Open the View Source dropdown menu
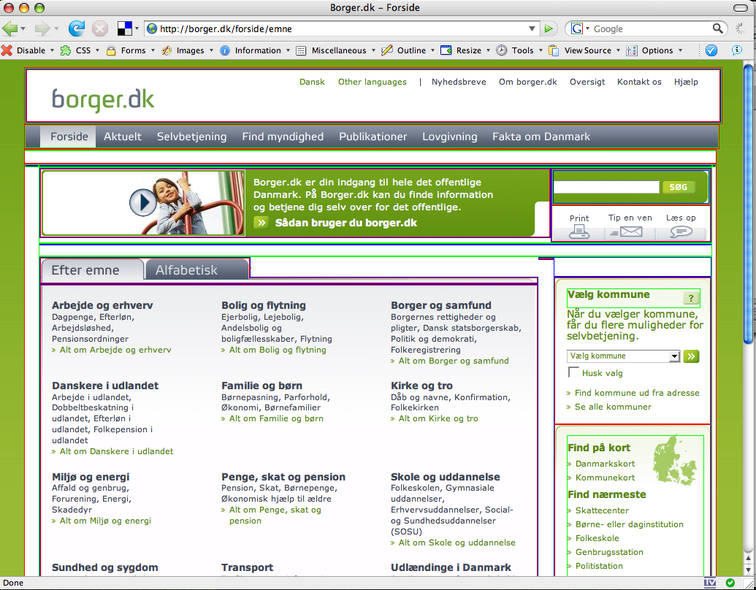Image resolution: width=756 pixels, height=590 pixels. click(584, 50)
